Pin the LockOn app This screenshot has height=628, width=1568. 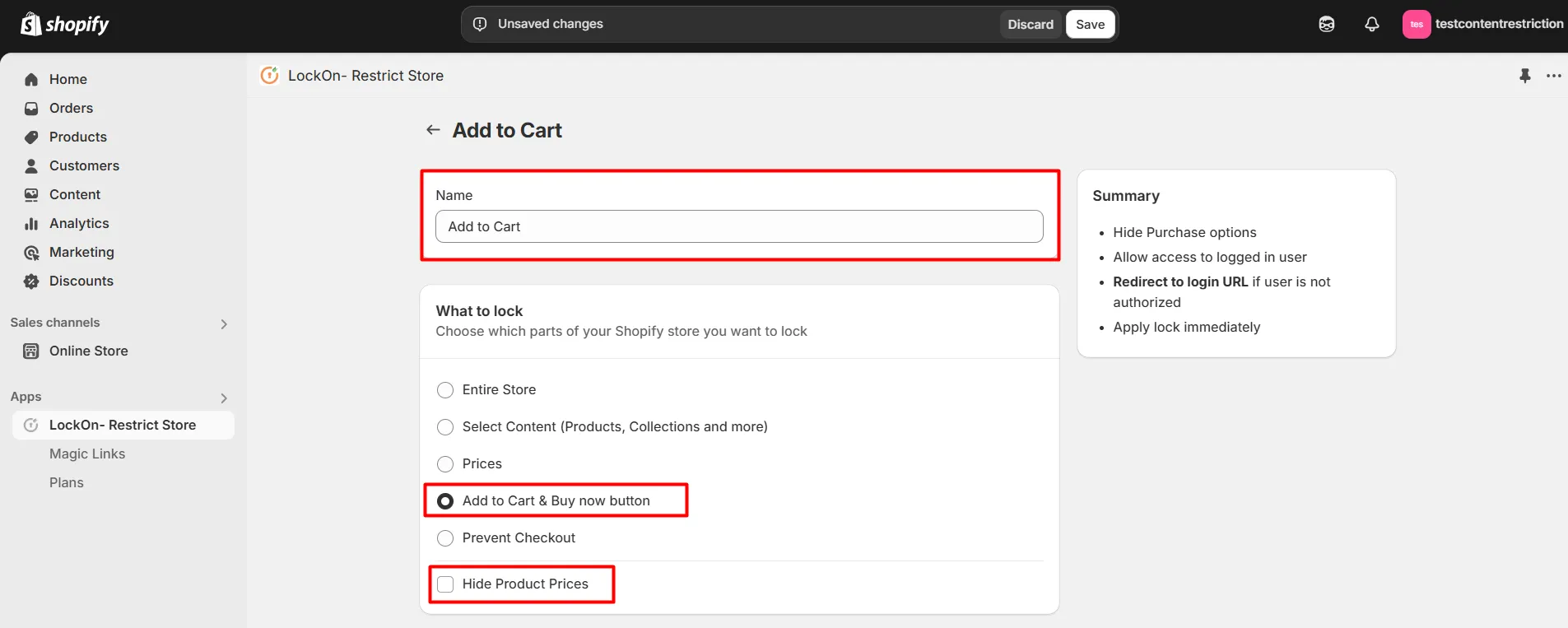tap(1525, 76)
